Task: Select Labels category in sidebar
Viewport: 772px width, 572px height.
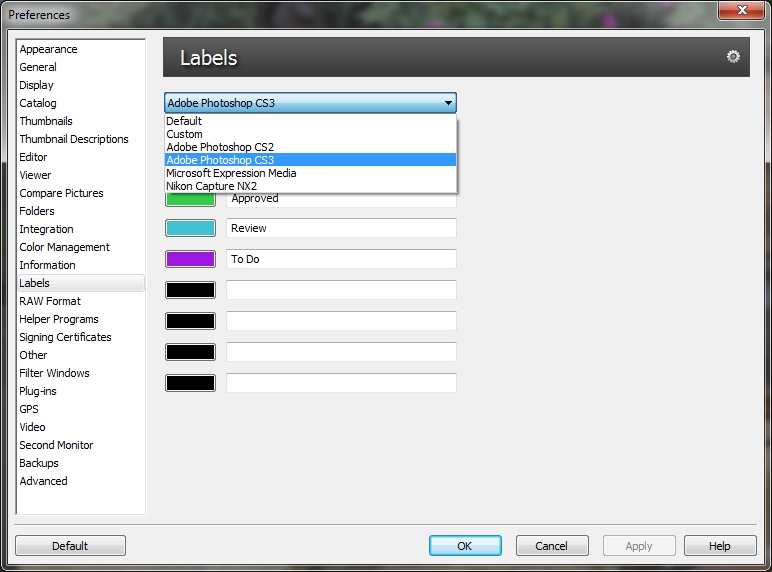Action: point(81,283)
